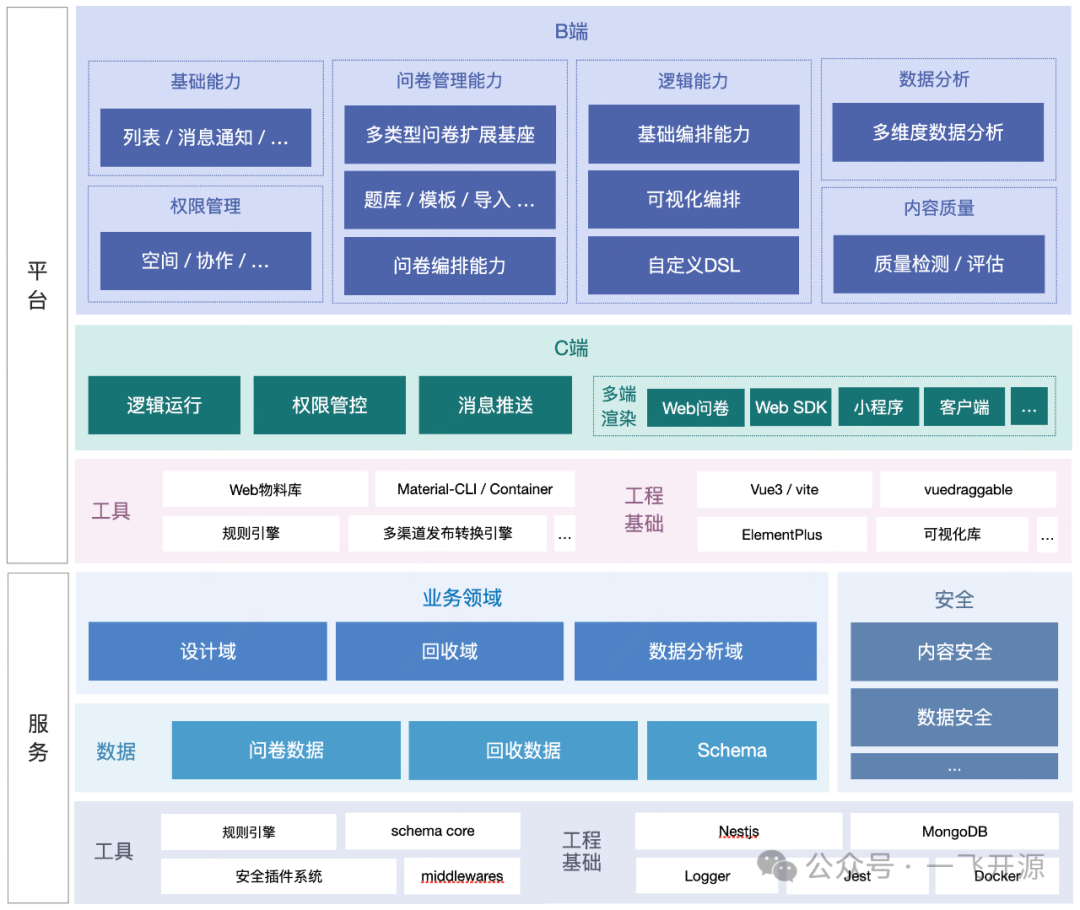The height and width of the screenshot is (910, 1080).
Task: Click the 内容安全 block
Action: pyautogui.click(x=954, y=652)
